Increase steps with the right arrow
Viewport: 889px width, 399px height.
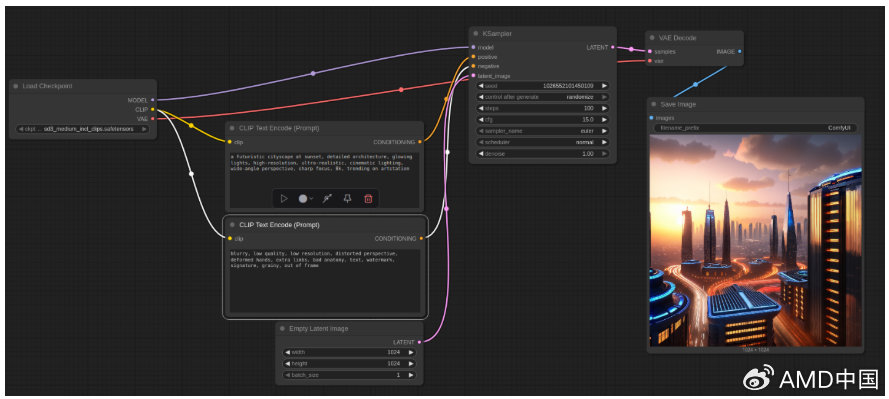(x=604, y=108)
